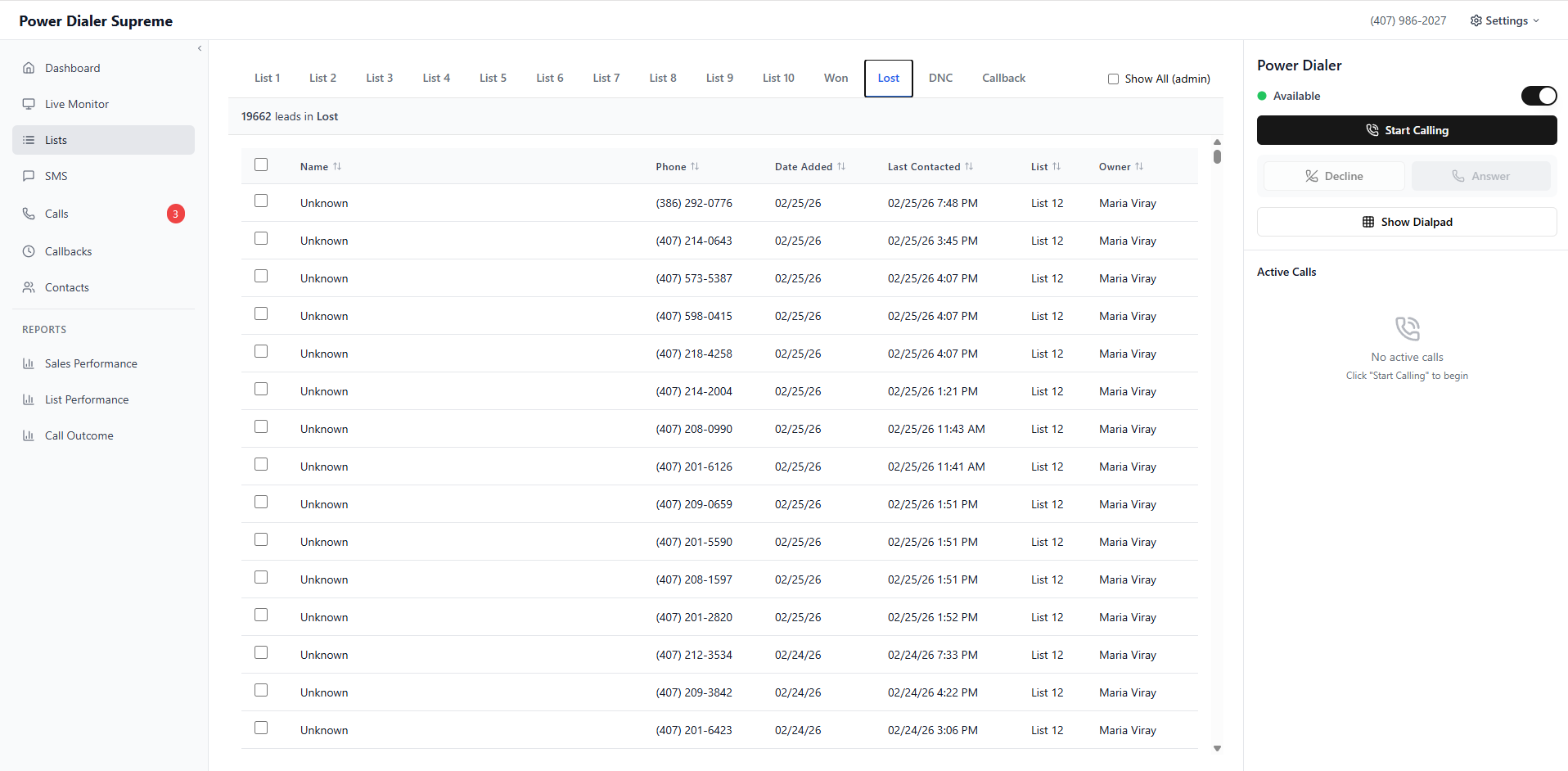The image size is (1568, 771).
Task: Click the phone number (407) 986-2027 in header
Action: tap(1408, 20)
